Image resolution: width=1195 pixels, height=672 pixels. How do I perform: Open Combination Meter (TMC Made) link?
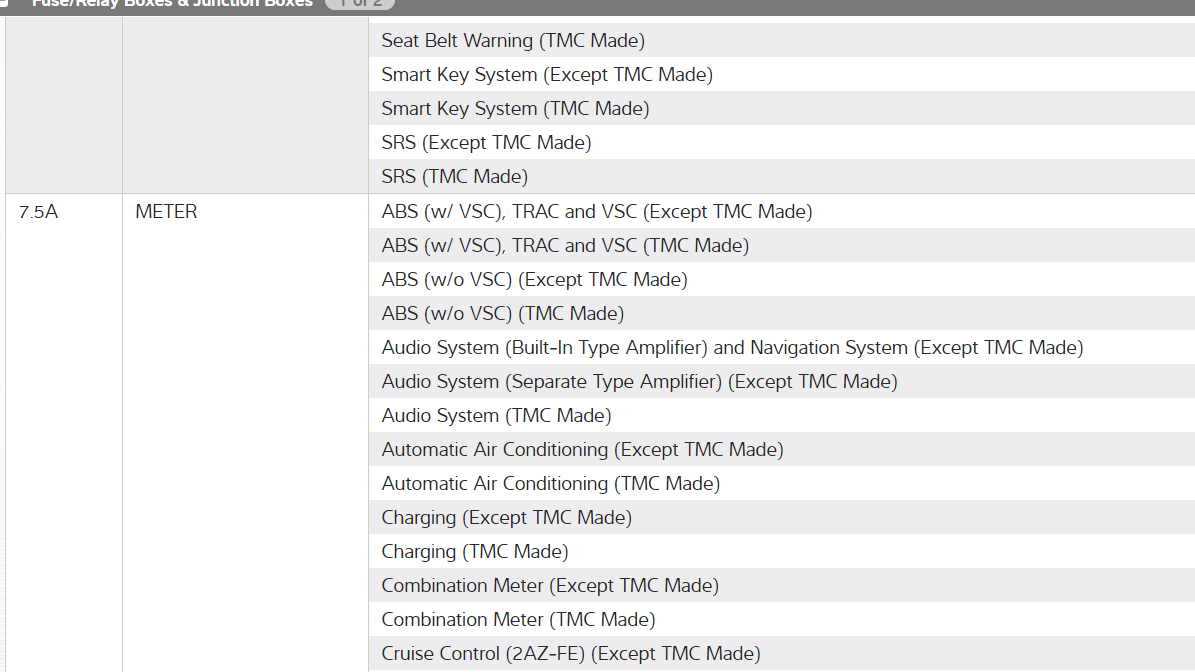pyautogui.click(x=518, y=620)
